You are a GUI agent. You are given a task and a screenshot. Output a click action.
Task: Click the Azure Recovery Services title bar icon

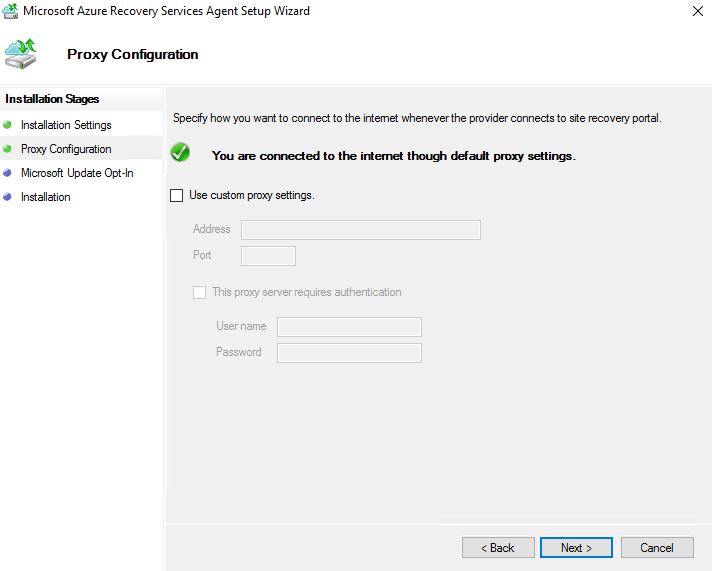10,10
